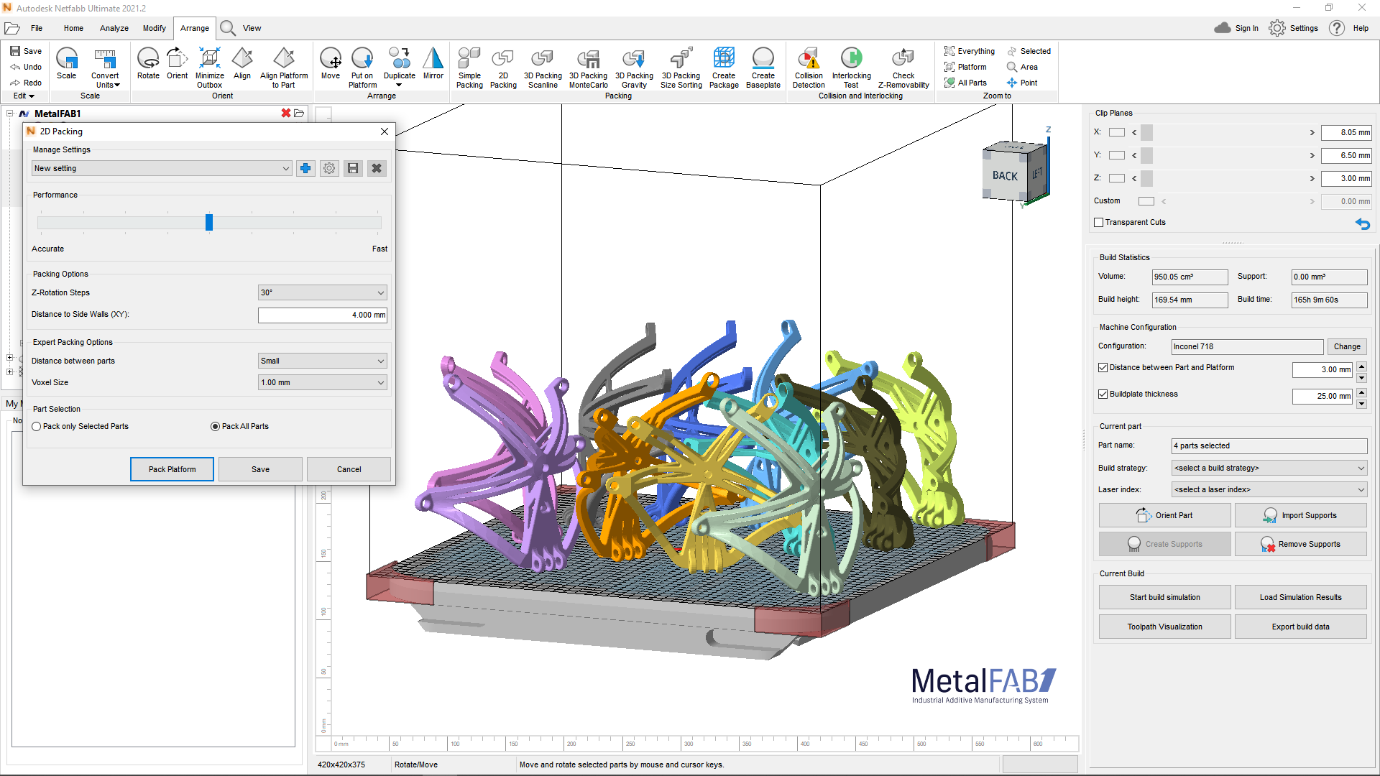This screenshot has width=1380, height=776.
Task: Switch to the Modify tab
Action: 154,28
